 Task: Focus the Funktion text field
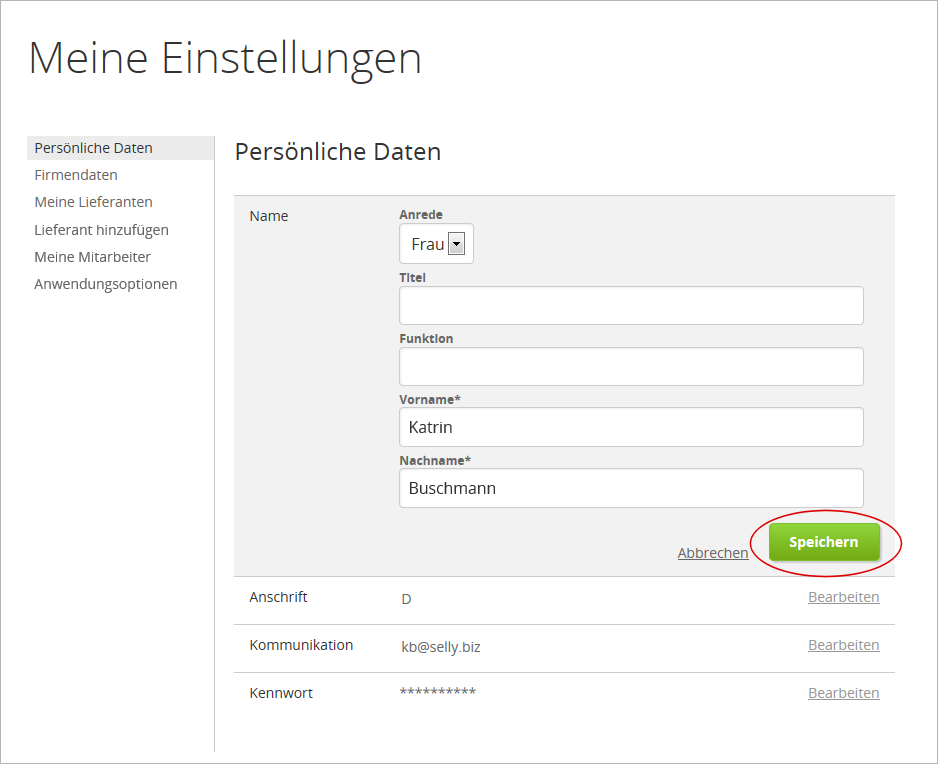click(630, 367)
